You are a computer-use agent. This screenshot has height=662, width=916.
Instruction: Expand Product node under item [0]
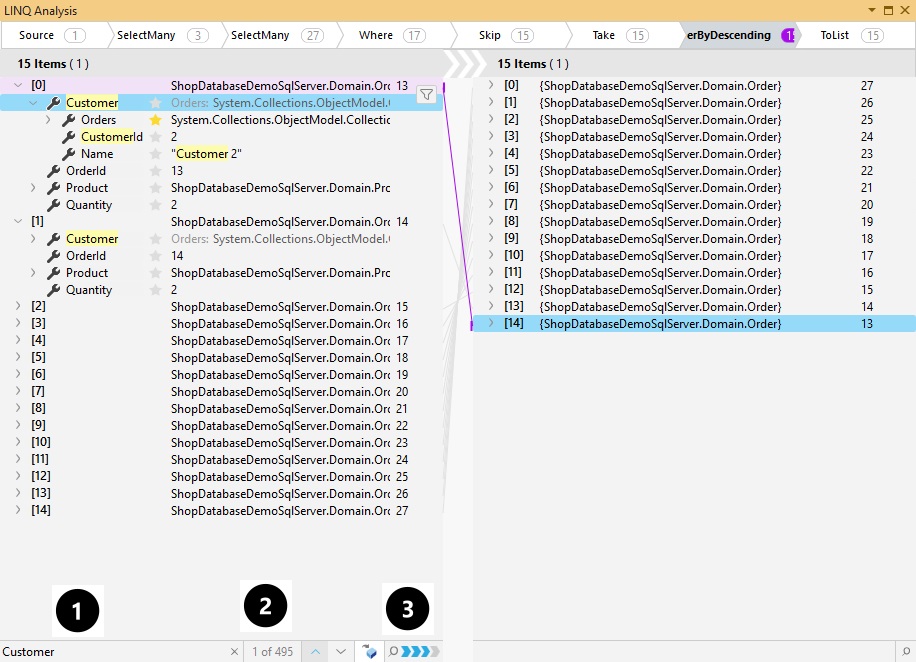click(33, 188)
